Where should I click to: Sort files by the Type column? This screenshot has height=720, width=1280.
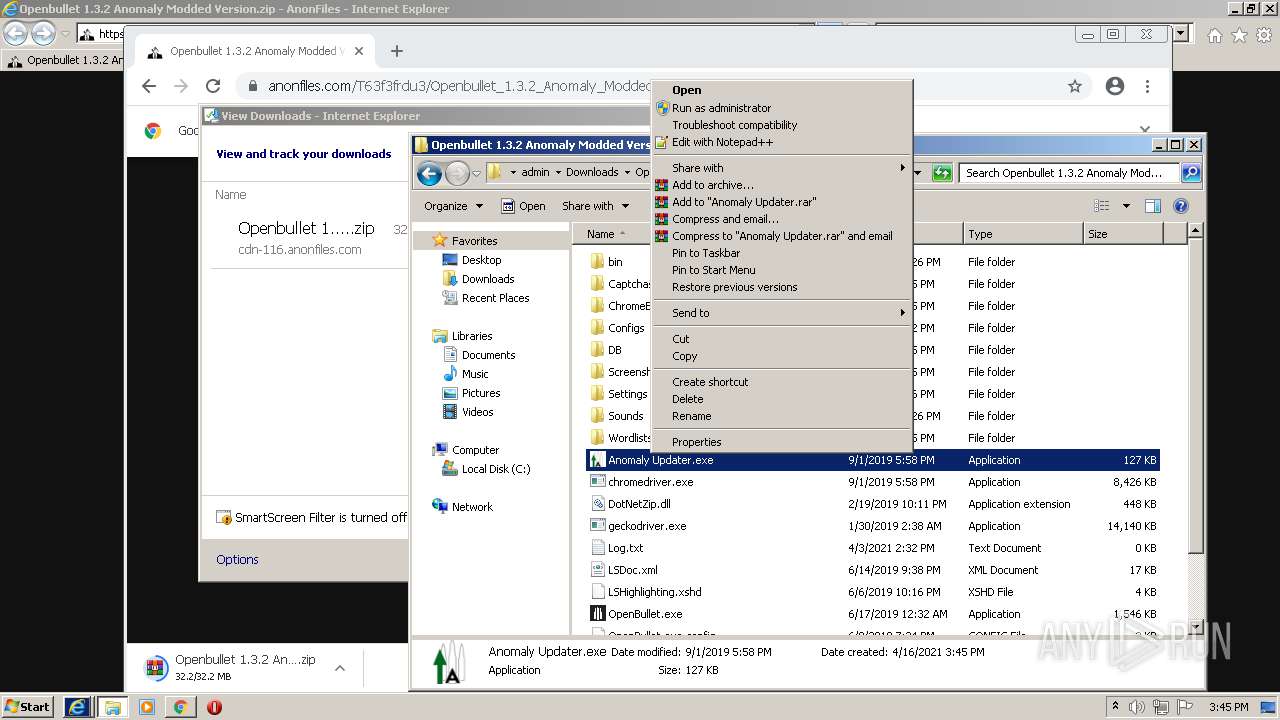1022,234
